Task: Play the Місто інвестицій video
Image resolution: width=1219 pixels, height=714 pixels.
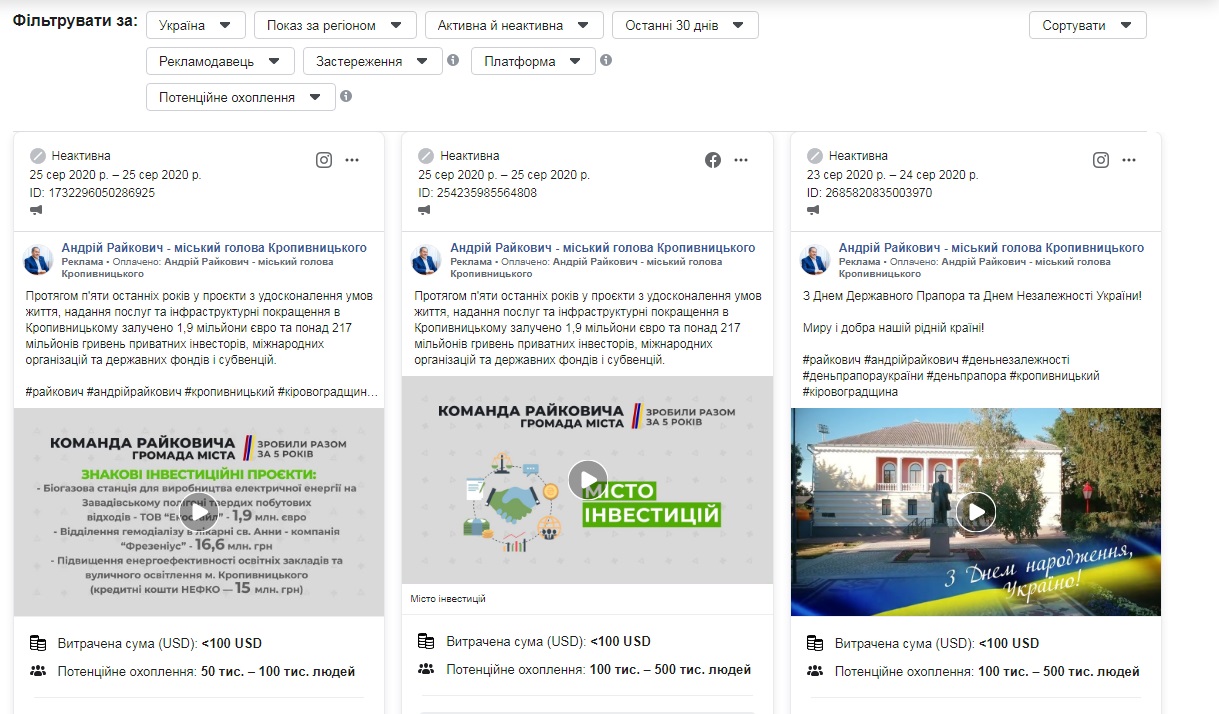Action: (x=588, y=479)
